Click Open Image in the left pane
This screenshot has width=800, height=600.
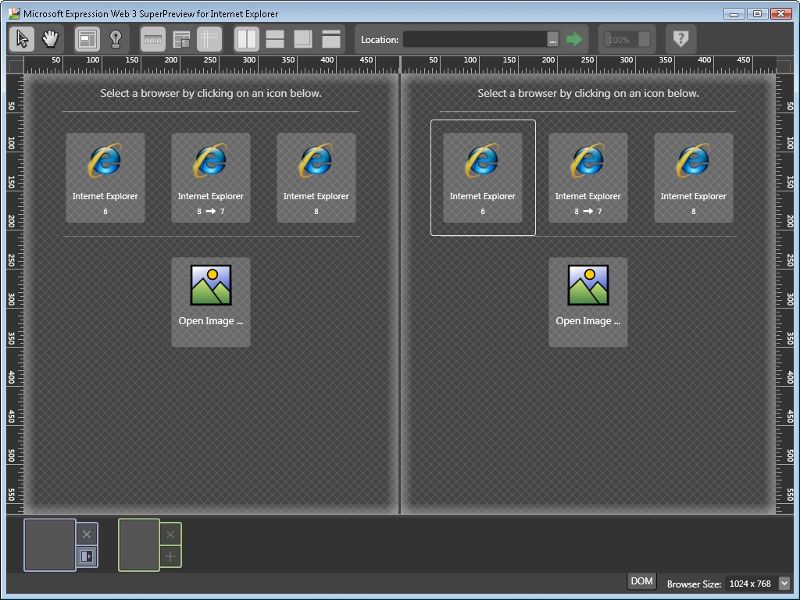tap(210, 298)
